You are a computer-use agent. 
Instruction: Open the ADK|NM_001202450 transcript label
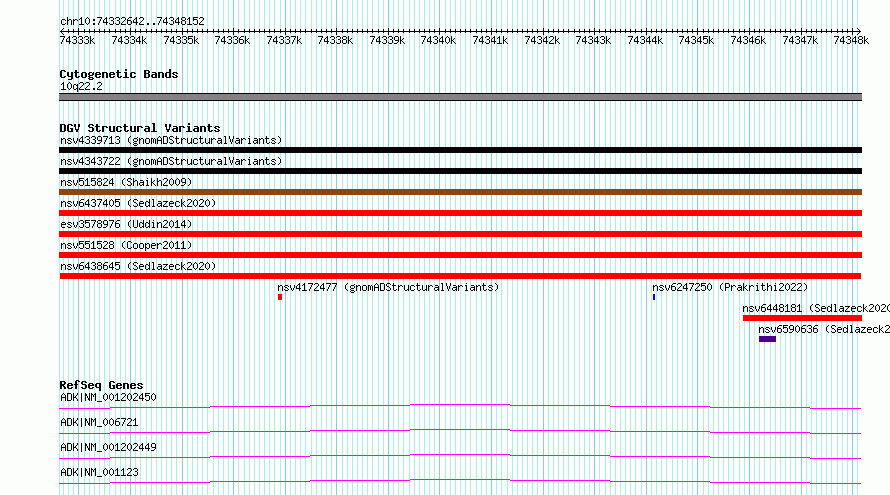tap(108, 397)
